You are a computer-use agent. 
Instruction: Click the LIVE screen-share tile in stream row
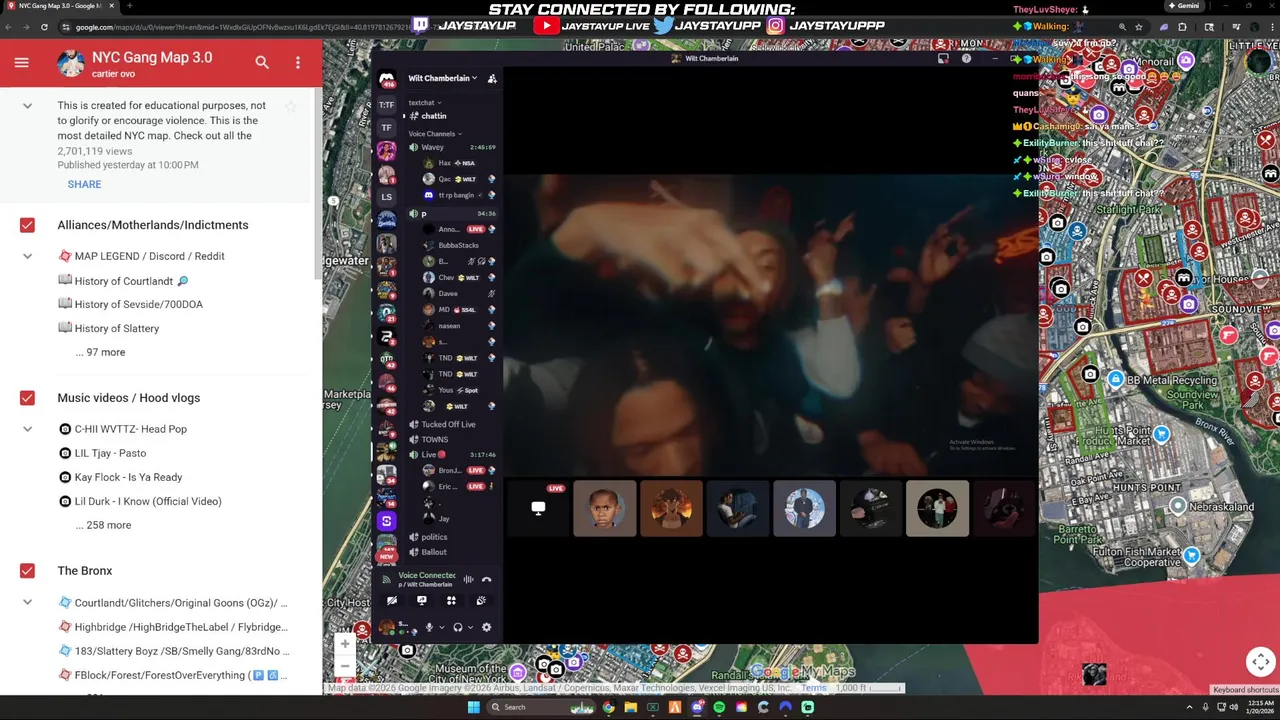(x=538, y=508)
